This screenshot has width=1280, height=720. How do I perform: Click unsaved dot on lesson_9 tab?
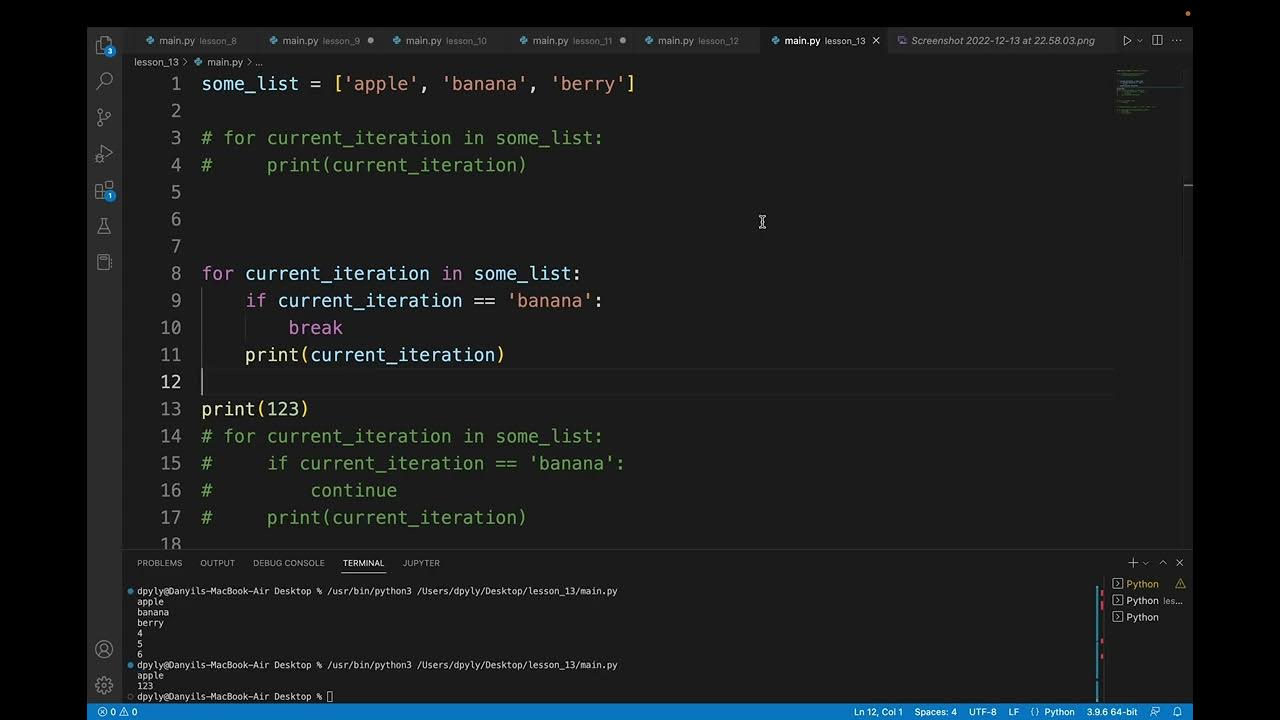[370, 40]
